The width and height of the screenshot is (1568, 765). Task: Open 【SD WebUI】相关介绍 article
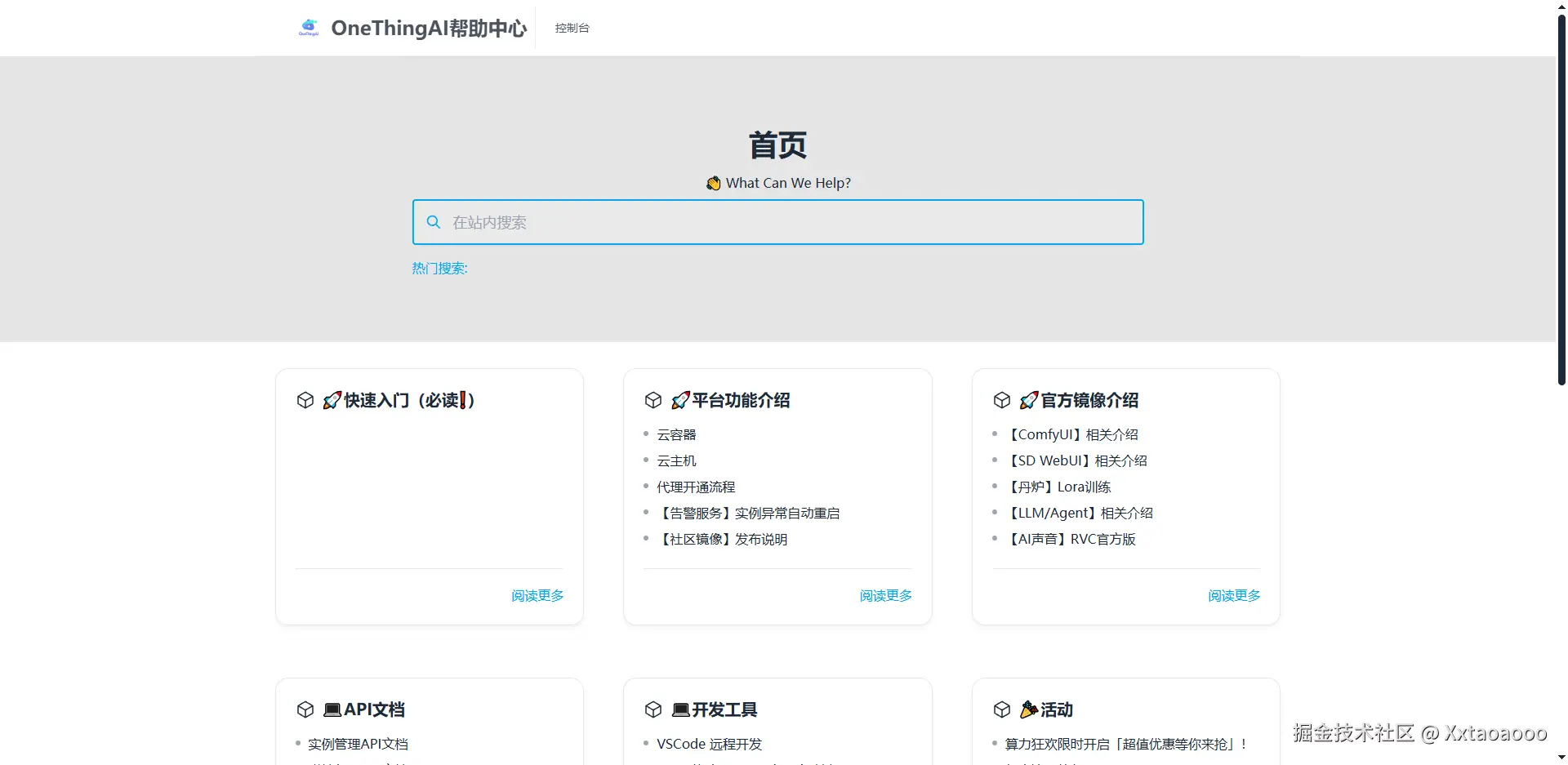click(x=1076, y=461)
